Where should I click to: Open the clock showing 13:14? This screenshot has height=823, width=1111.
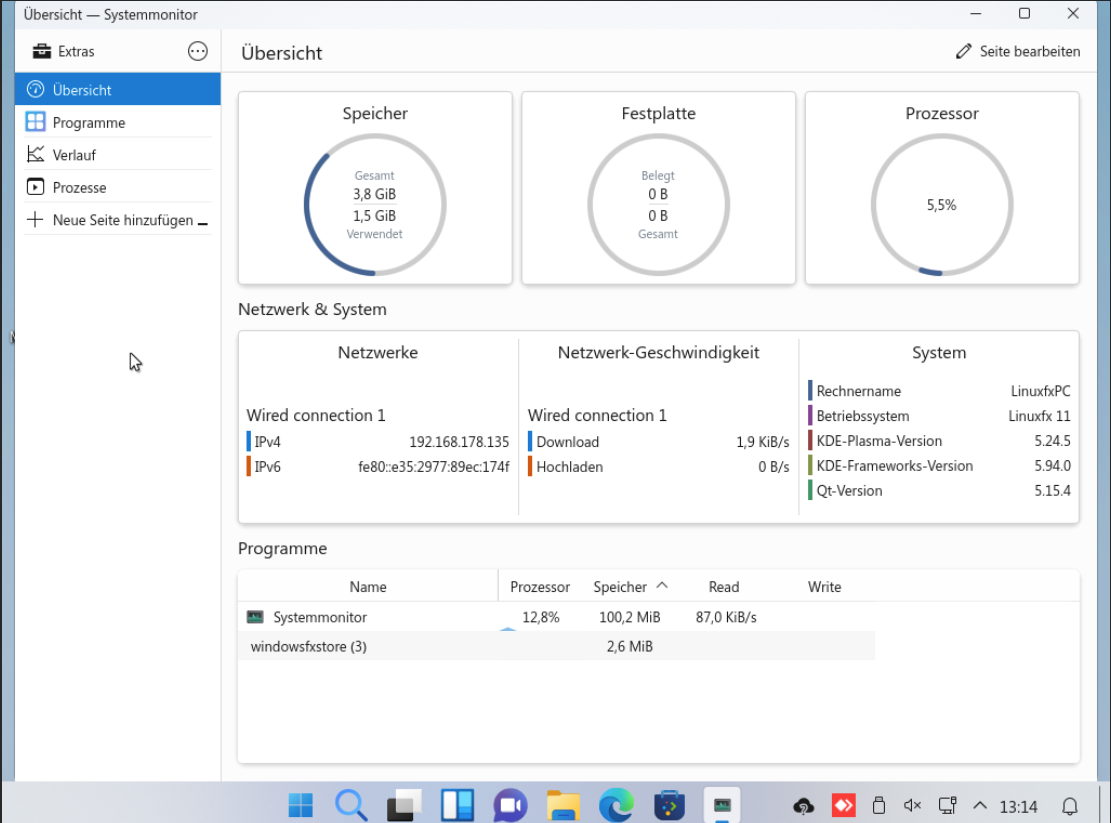[x=1018, y=806]
